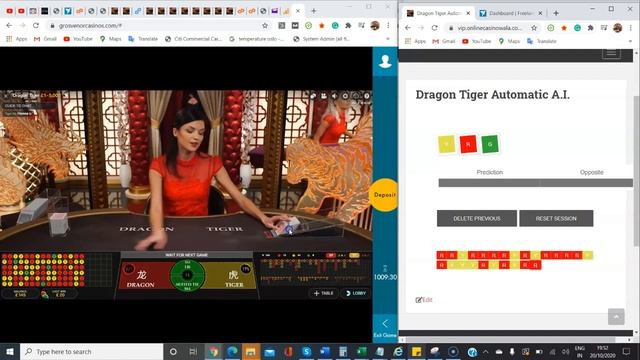Place a bet on the green Tie circle
Image resolution: width=640 pixels, height=360 pixels.
coord(187,276)
